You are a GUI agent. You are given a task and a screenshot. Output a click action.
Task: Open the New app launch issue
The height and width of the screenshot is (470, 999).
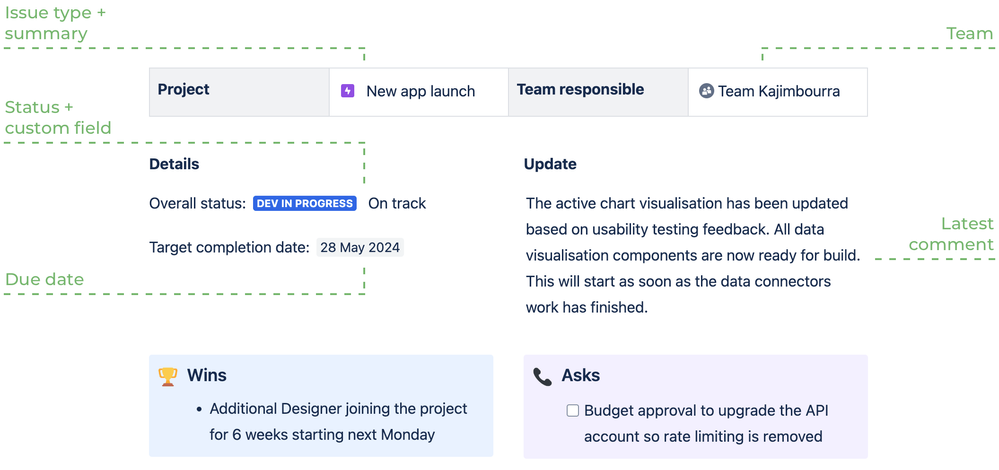(420, 91)
